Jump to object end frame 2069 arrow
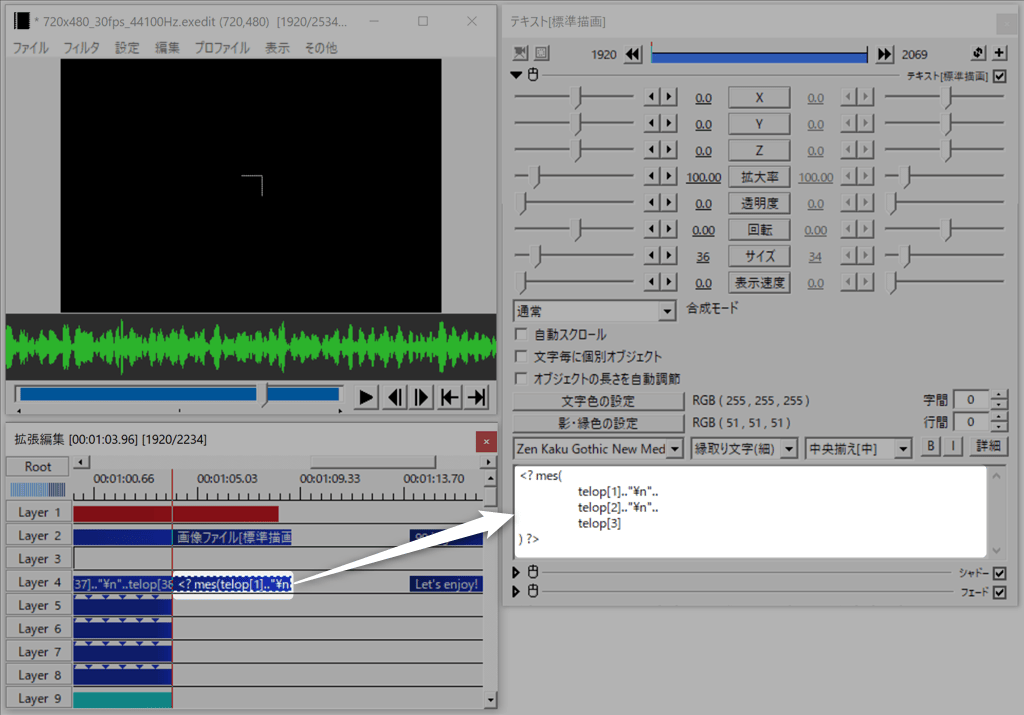The width and height of the screenshot is (1024, 715). pyautogui.click(x=884, y=54)
